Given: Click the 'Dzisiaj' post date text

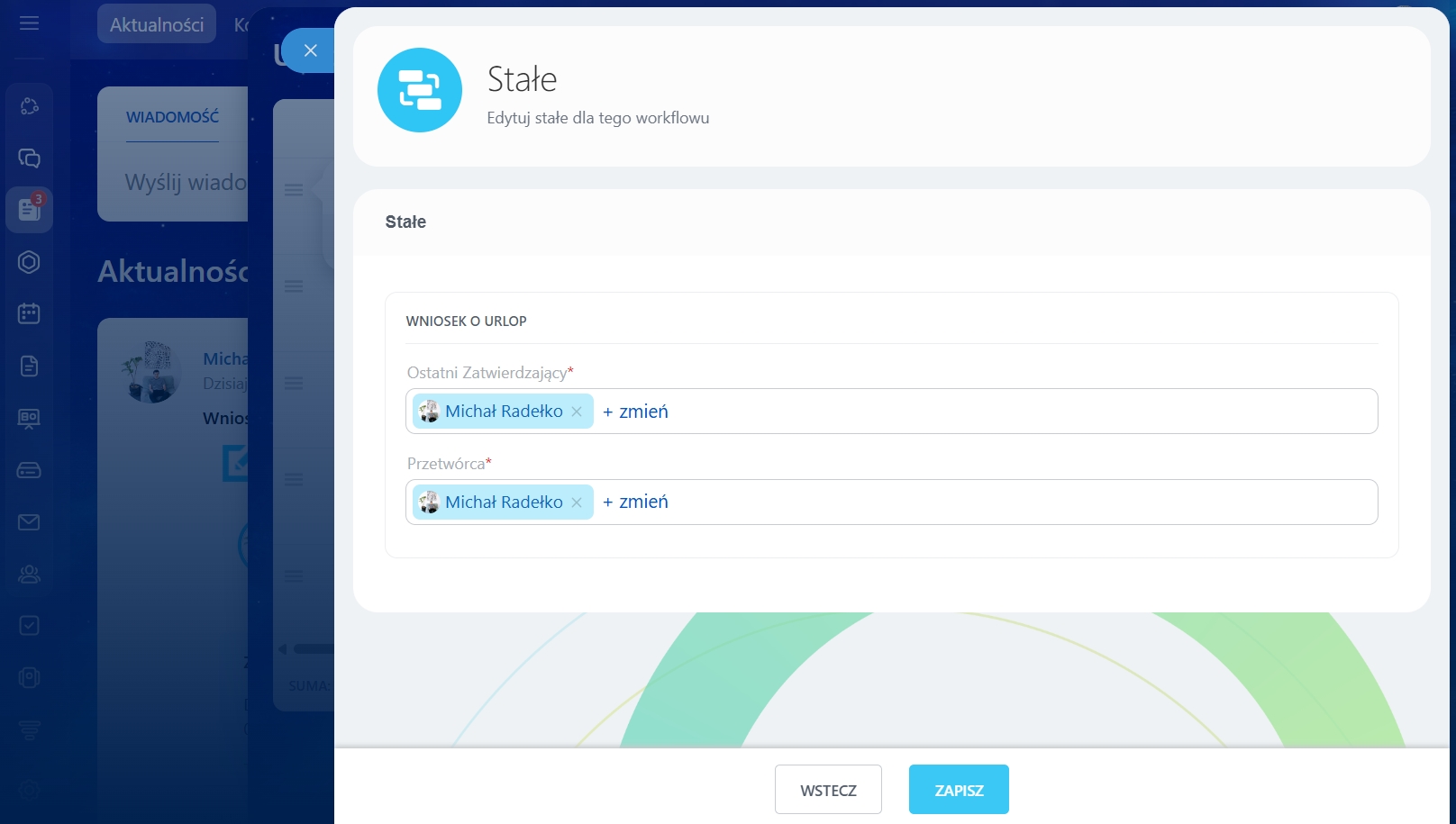Looking at the screenshot, I should pyautogui.click(x=225, y=384).
